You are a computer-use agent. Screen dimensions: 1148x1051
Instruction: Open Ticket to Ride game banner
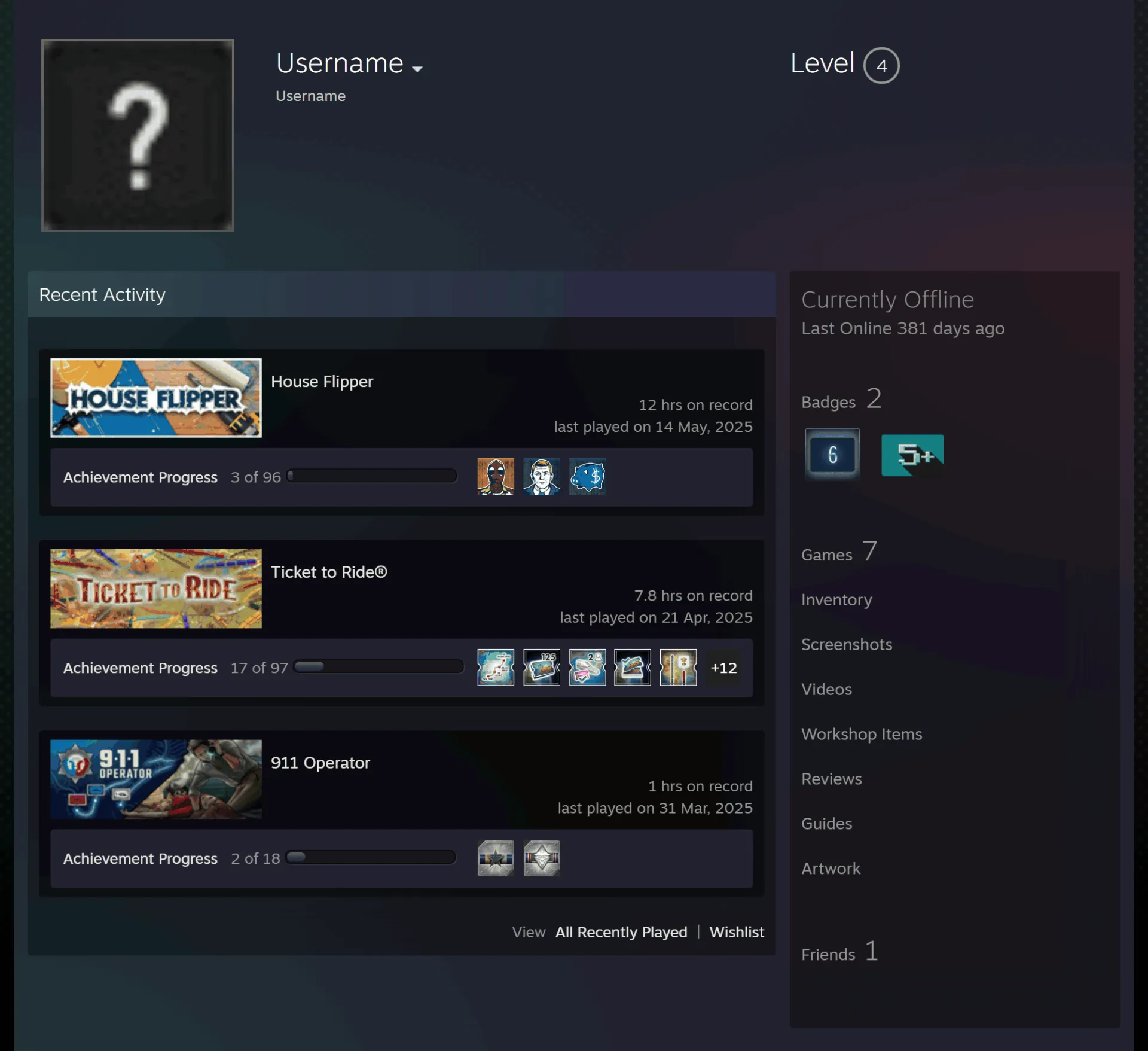156,589
